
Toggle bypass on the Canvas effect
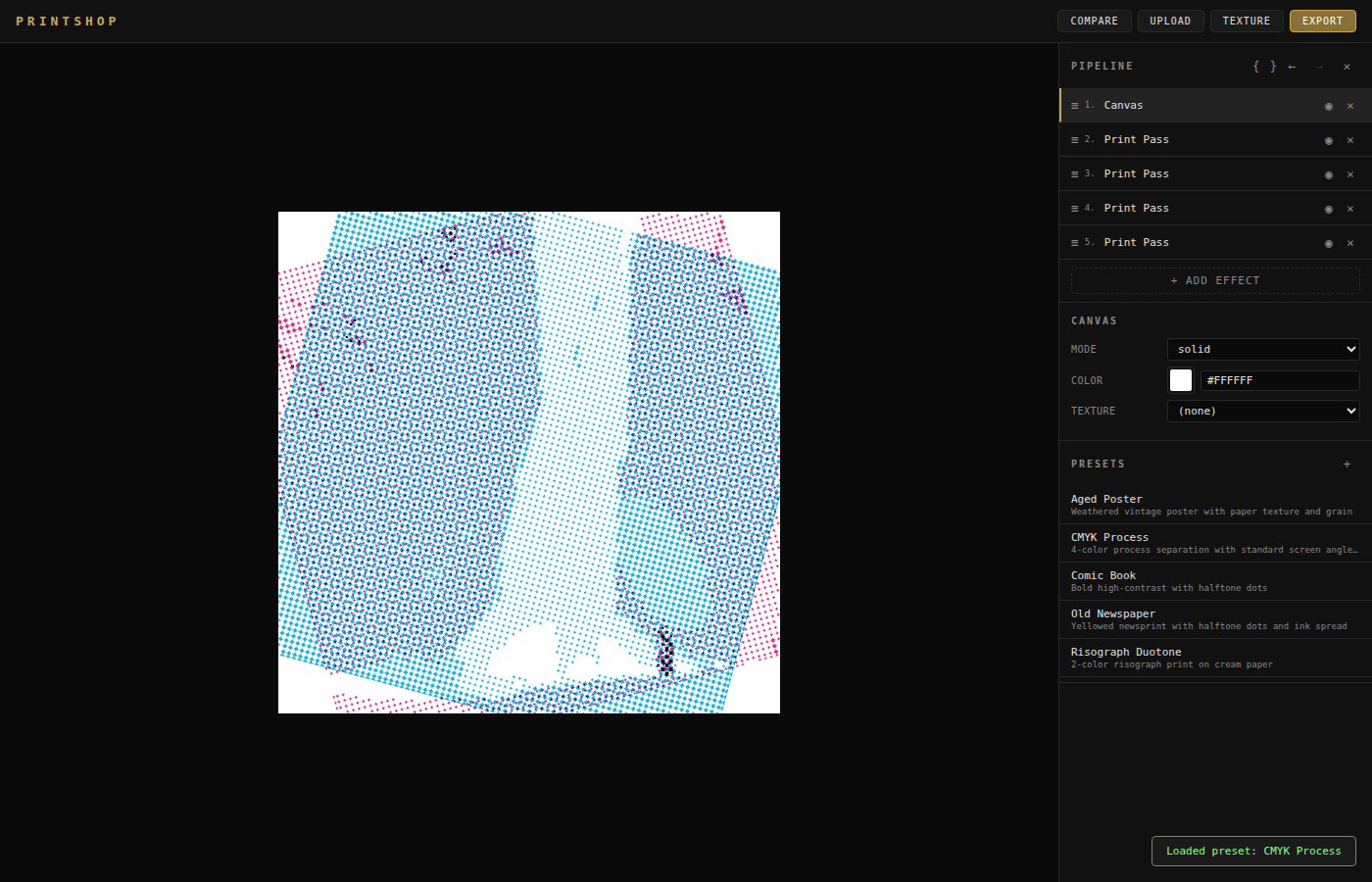[x=1328, y=106]
